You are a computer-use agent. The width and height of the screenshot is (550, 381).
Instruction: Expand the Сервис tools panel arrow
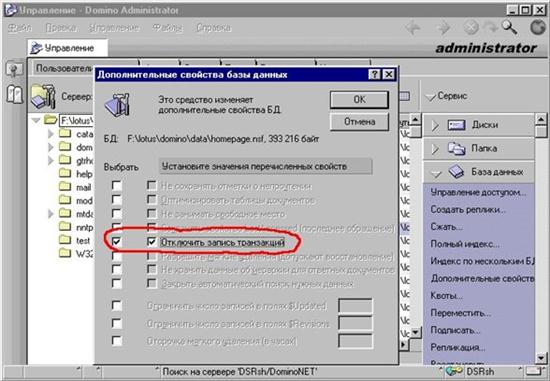click(430, 97)
